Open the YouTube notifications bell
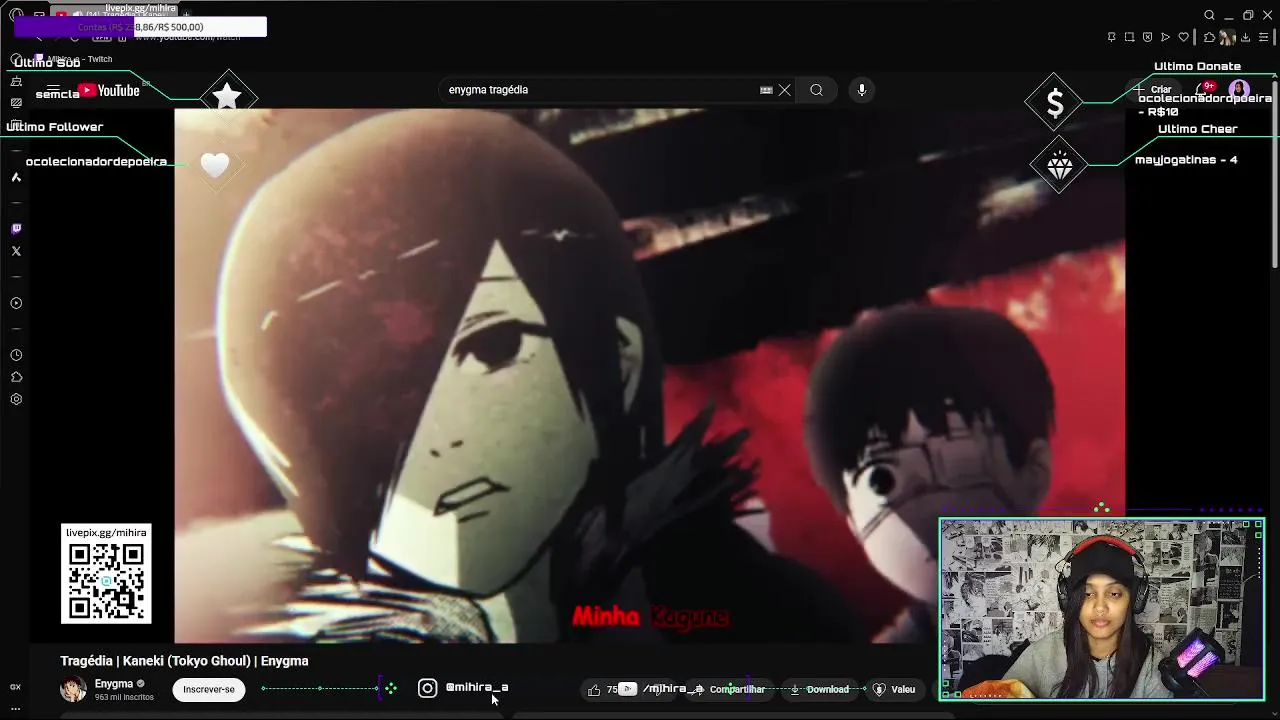The image size is (1280, 720). [x=1204, y=90]
